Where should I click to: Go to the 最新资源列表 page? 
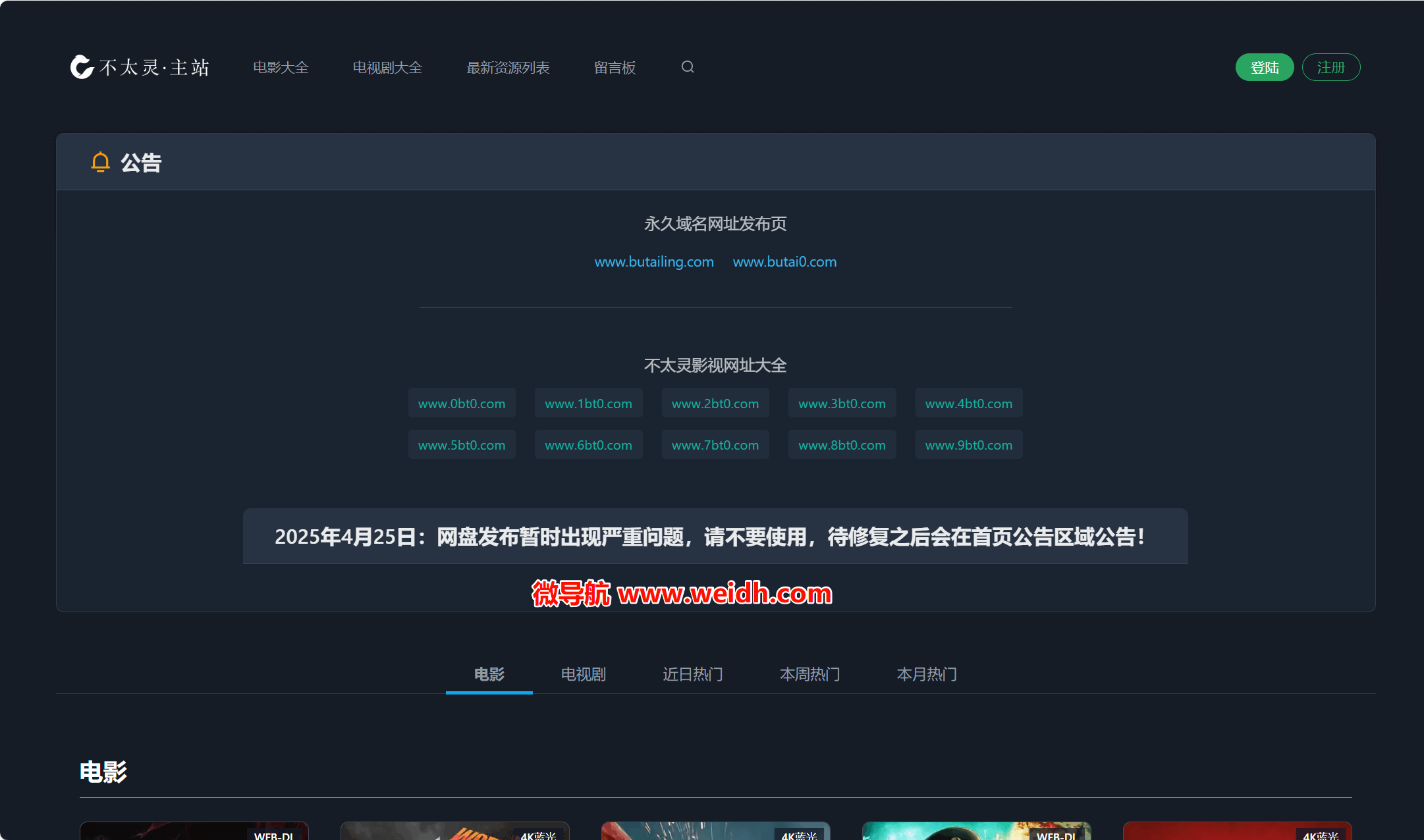click(508, 68)
